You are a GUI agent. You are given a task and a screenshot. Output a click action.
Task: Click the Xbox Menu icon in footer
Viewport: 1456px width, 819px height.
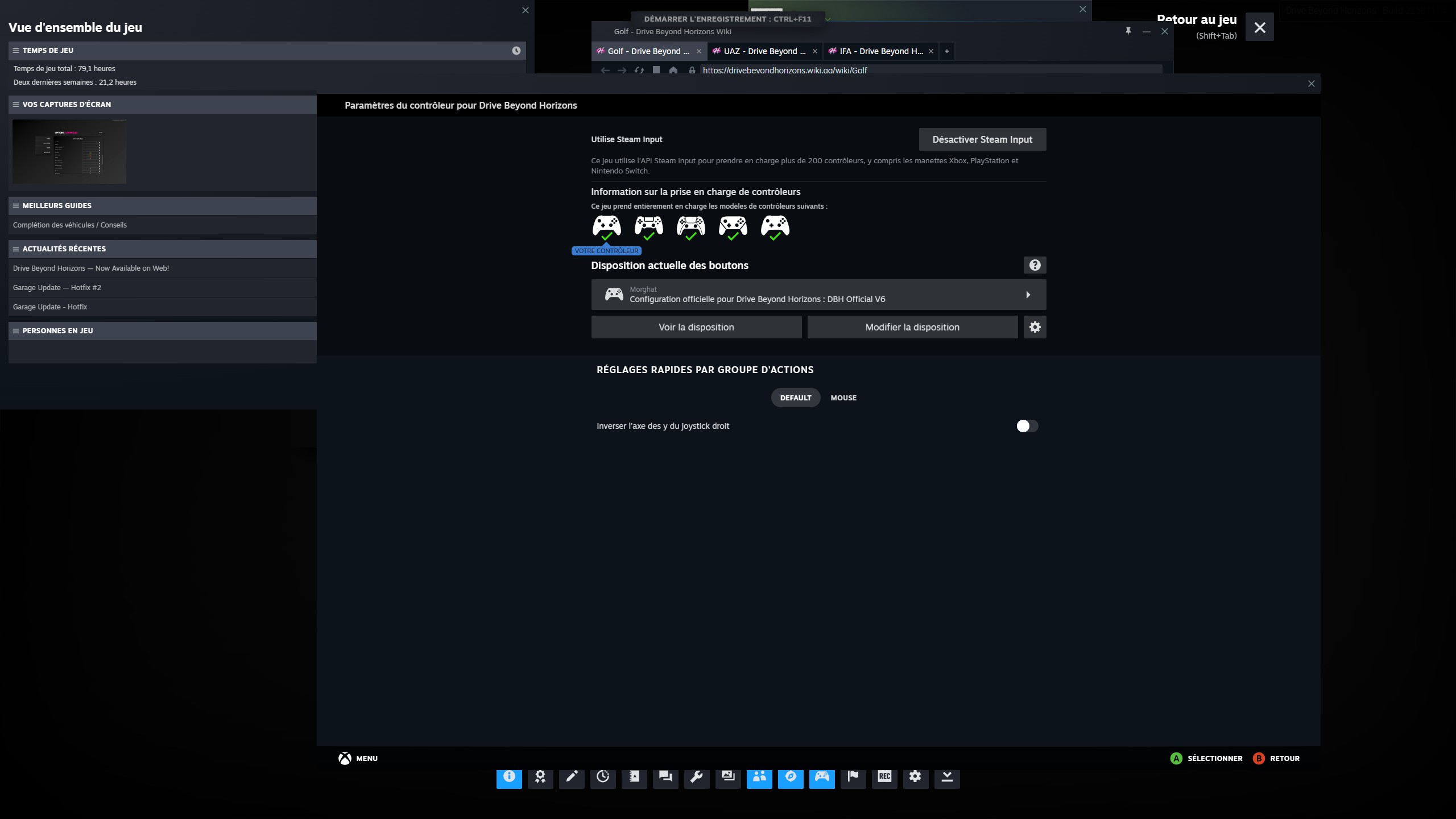345,759
